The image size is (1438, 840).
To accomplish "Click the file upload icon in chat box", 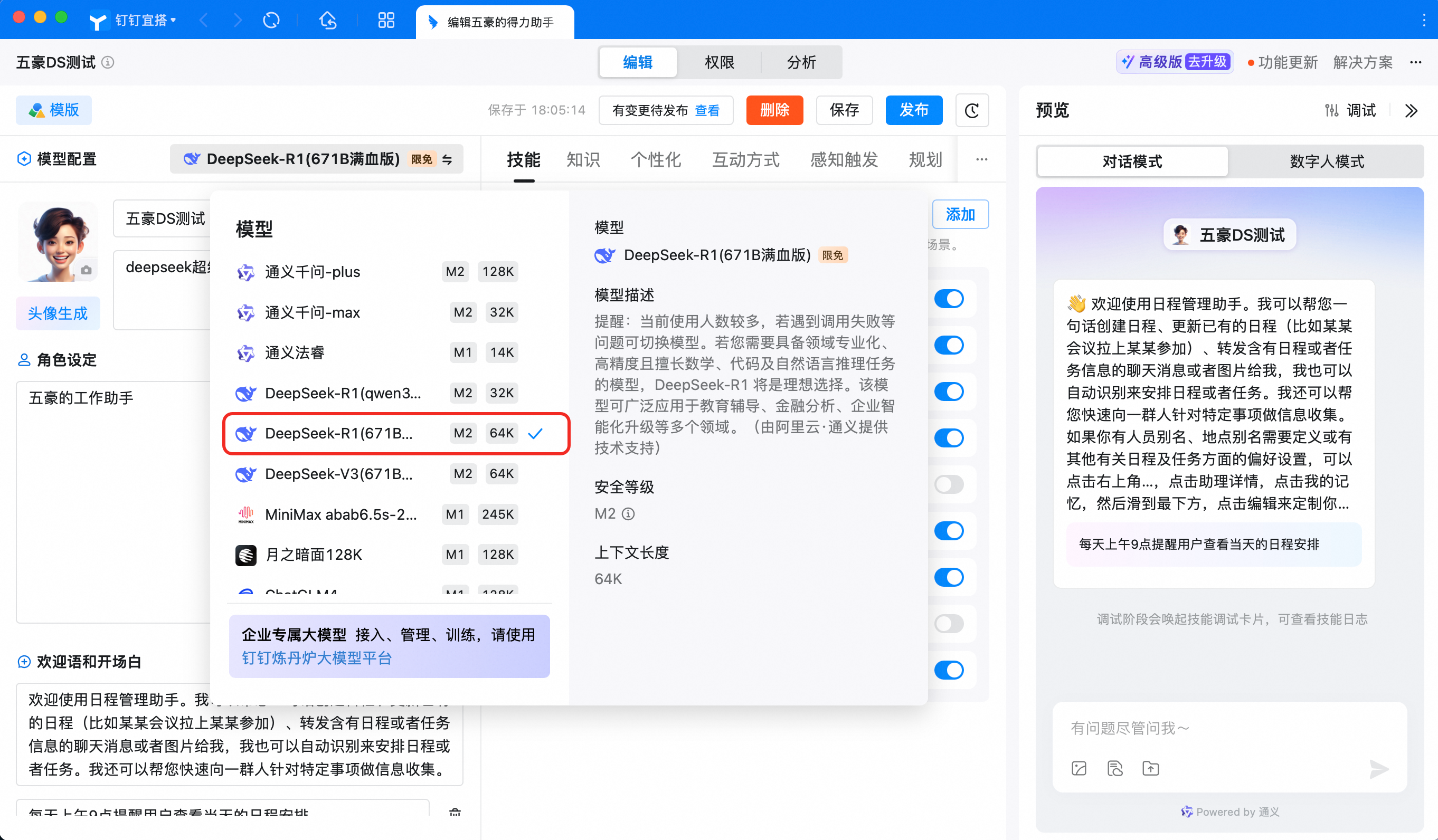I will coord(1151,769).
